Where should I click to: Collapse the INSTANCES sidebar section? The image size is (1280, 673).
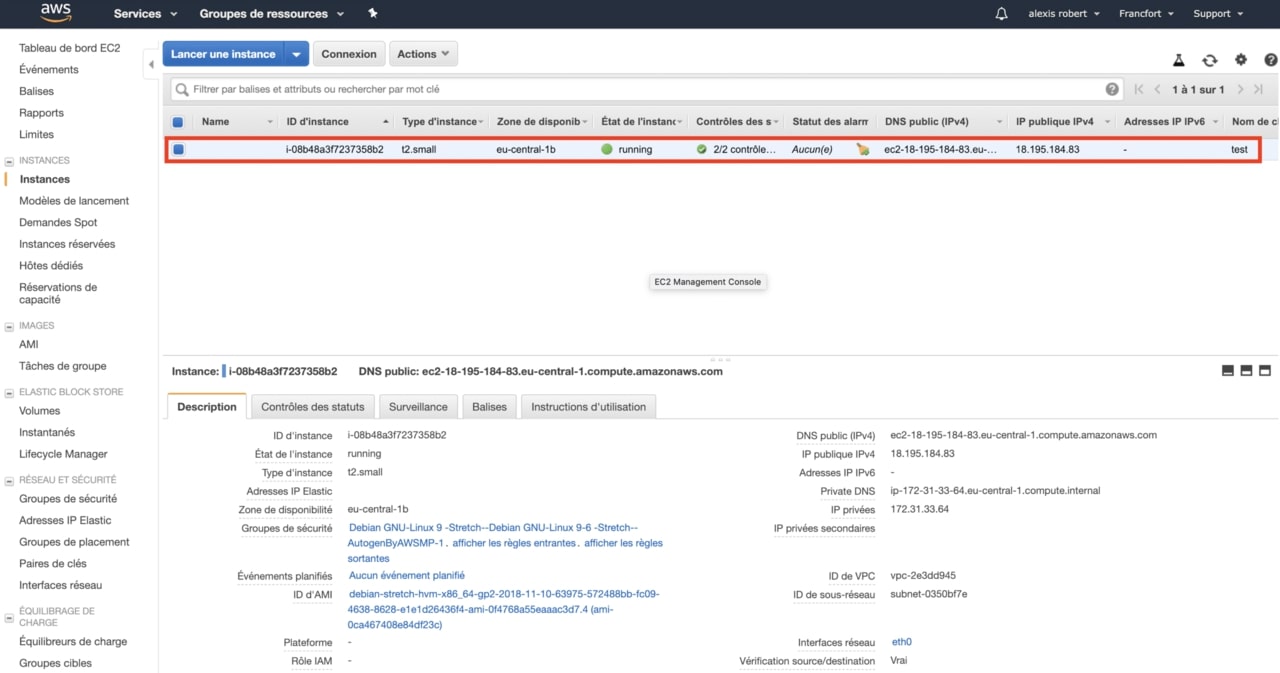(9, 160)
